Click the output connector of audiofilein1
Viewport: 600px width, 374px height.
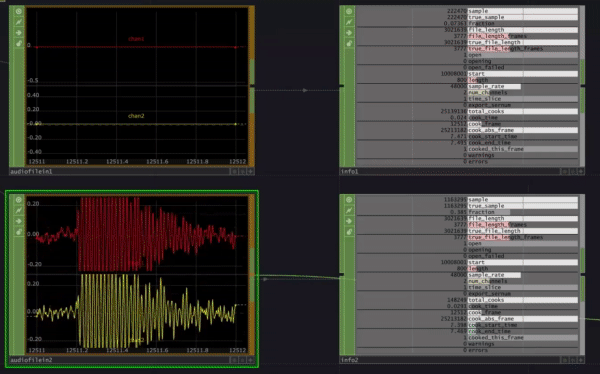click(x=252, y=85)
